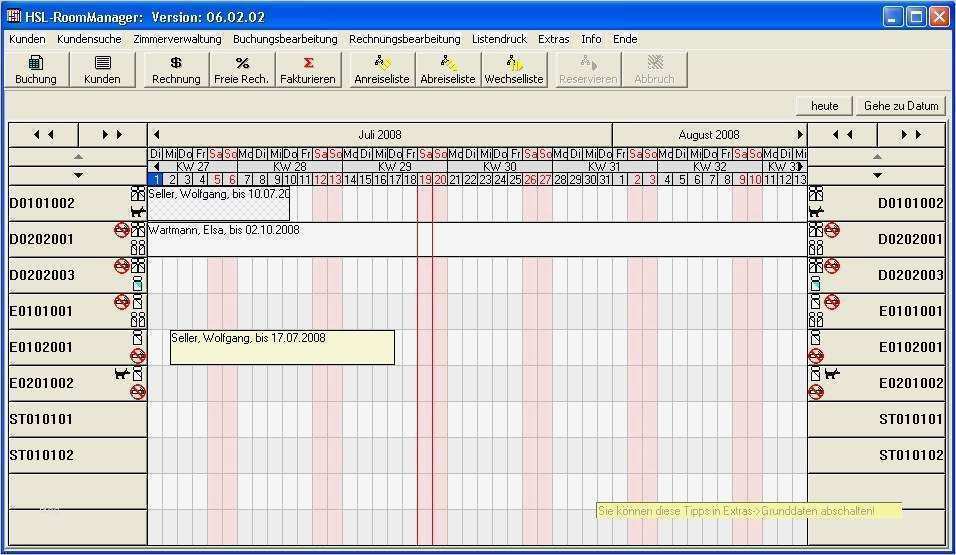Open the Rechnungsbearbeitung menu
The width and height of the screenshot is (956, 555).
(405, 39)
